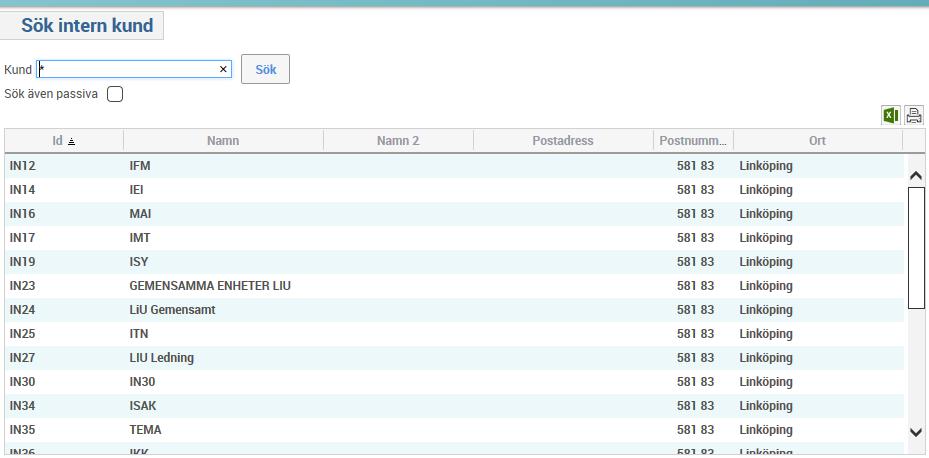Sort by the Id column arrow

71,141
